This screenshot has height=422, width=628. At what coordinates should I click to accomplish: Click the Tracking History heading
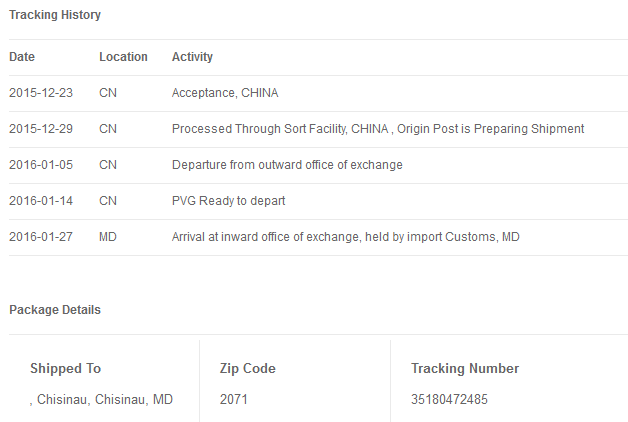point(55,15)
